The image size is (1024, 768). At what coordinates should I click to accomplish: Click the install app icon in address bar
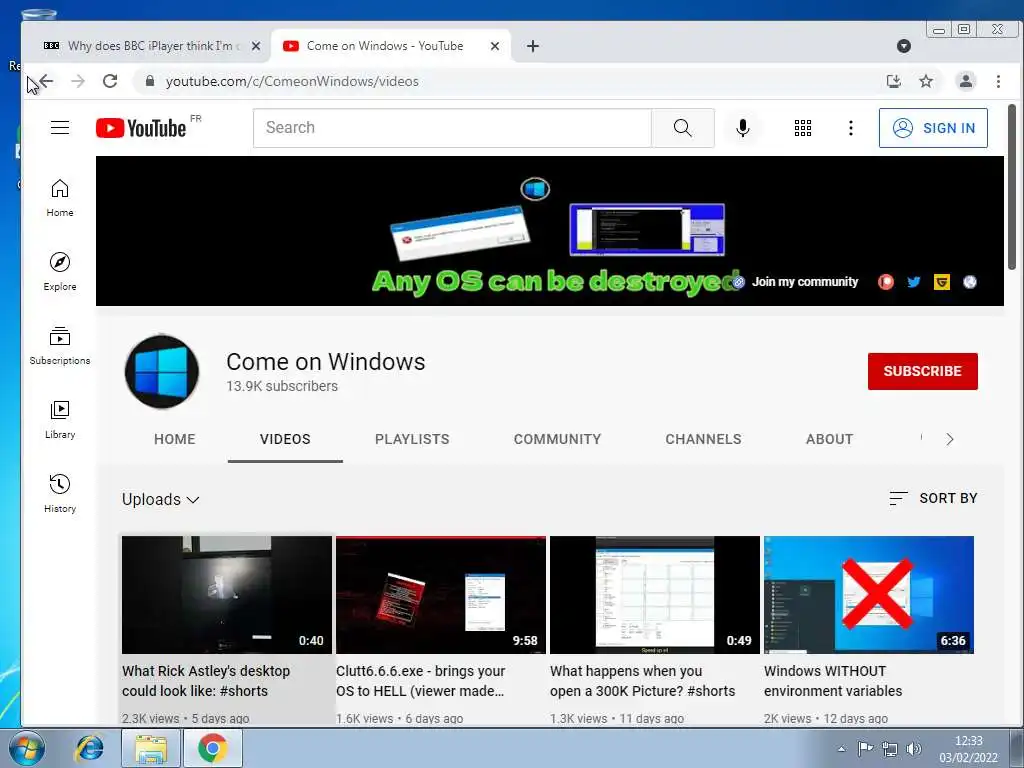893,81
